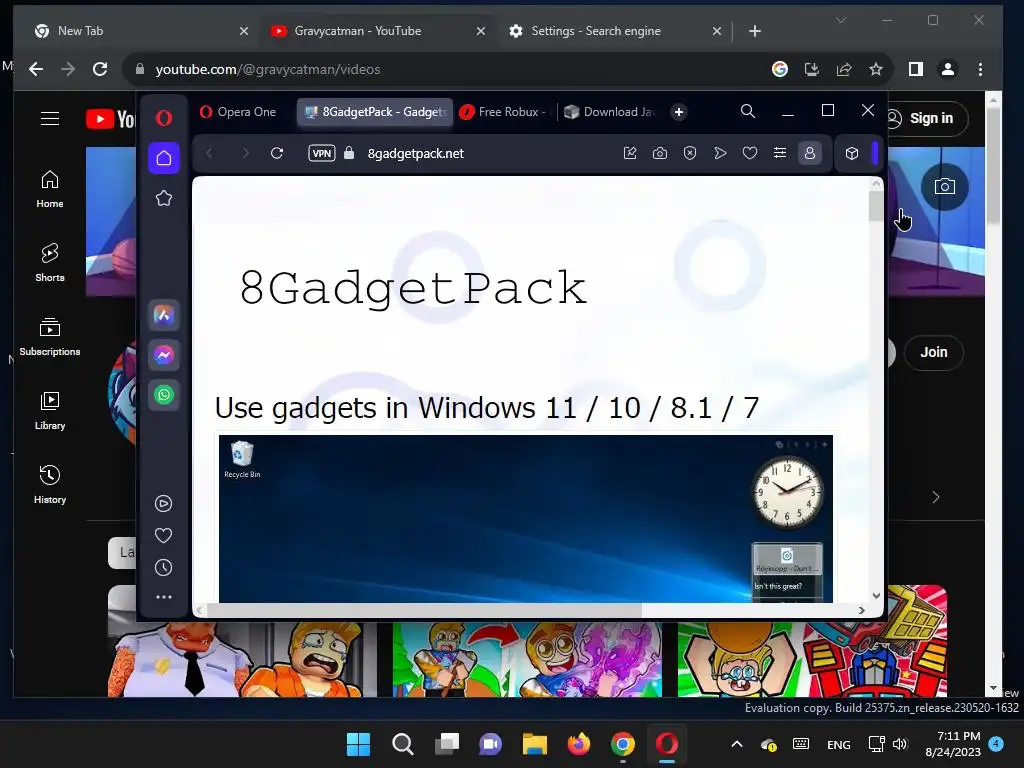1024x768 pixels.
Task: Click Chrome's share this page icon
Action: pos(844,69)
